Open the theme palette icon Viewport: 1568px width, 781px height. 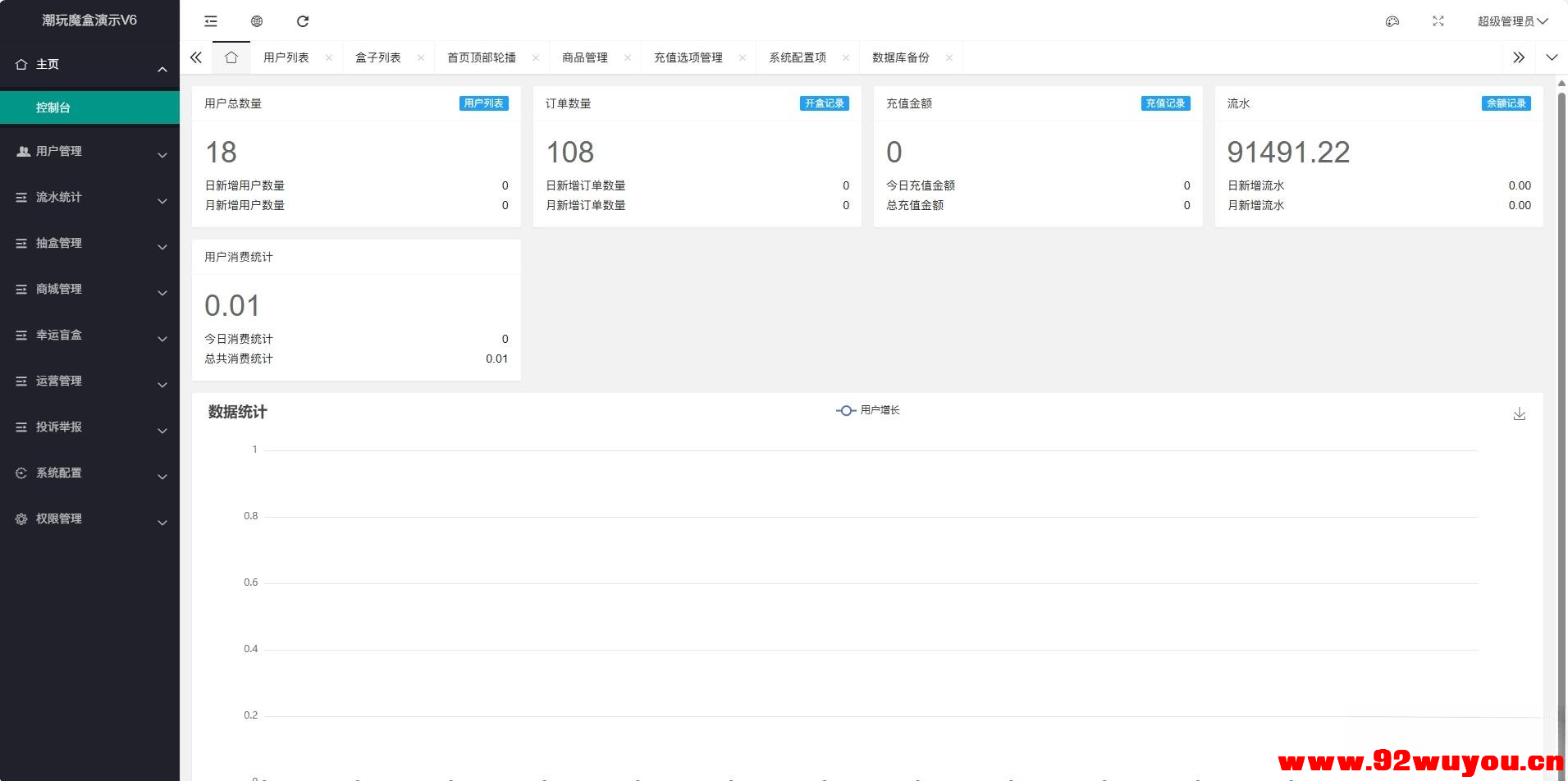click(1392, 21)
